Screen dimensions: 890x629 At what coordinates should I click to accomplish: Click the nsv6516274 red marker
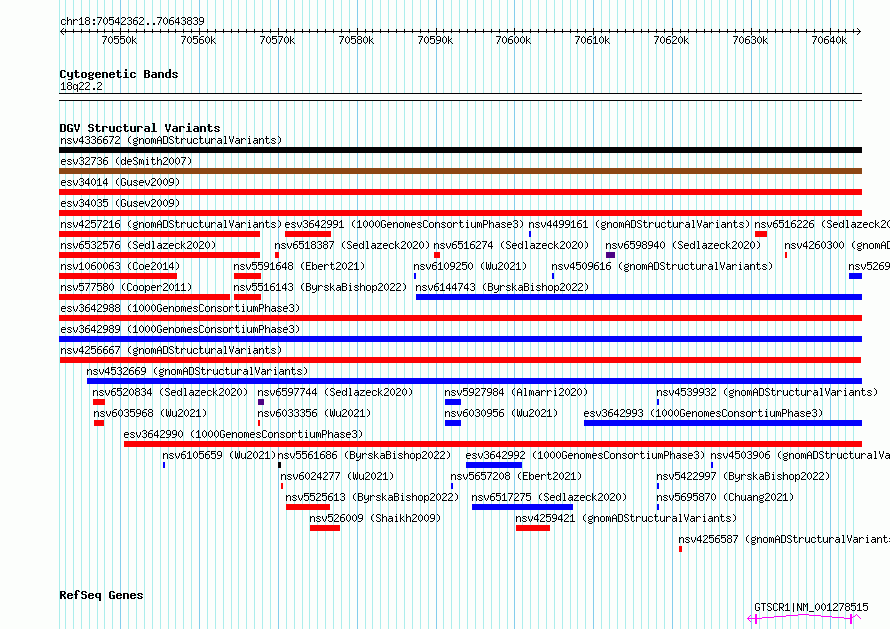point(437,255)
